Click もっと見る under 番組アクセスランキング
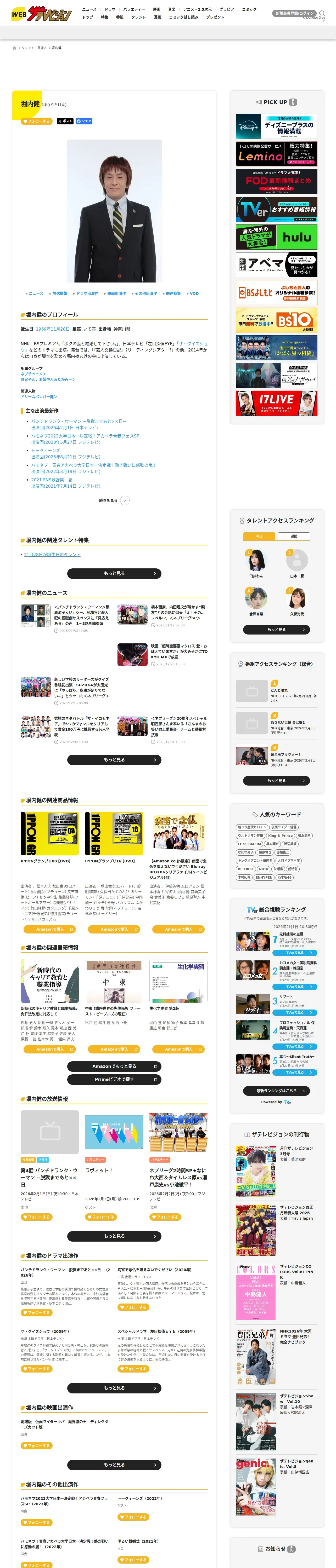This screenshot has width=336, height=1568. tap(276, 780)
